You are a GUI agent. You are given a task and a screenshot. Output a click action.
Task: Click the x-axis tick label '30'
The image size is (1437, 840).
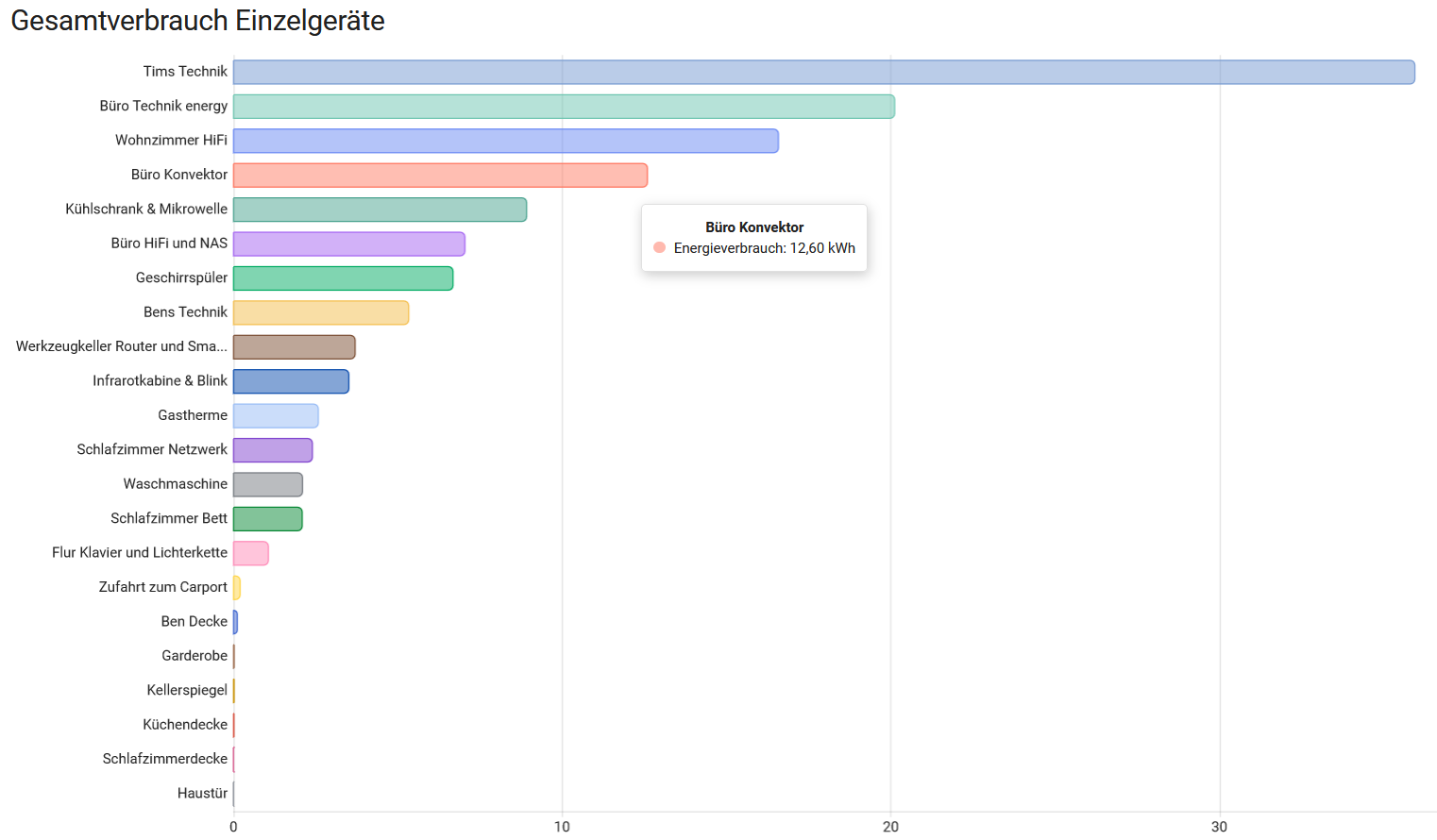[x=1219, y=827]
